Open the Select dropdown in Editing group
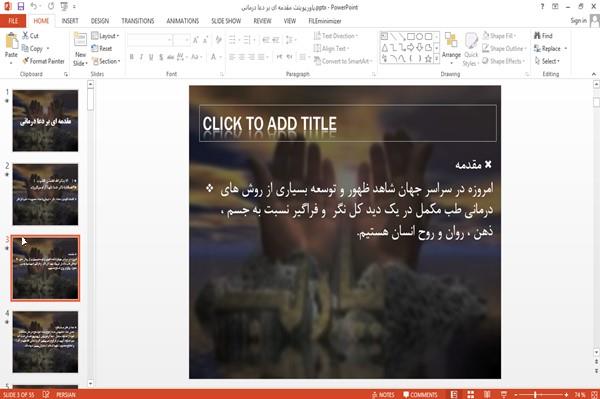600x399 pixels. 547,61
